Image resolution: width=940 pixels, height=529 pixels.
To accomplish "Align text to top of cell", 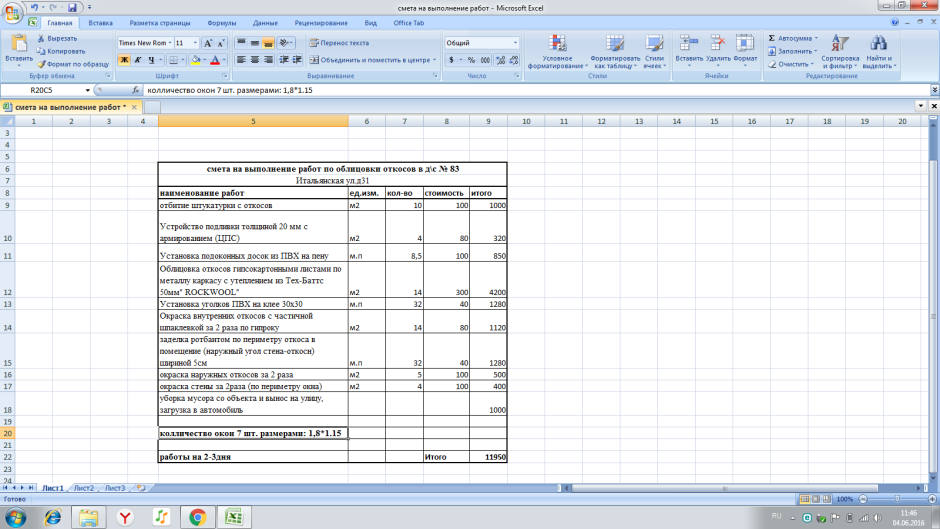I will (x=241, y=43).
